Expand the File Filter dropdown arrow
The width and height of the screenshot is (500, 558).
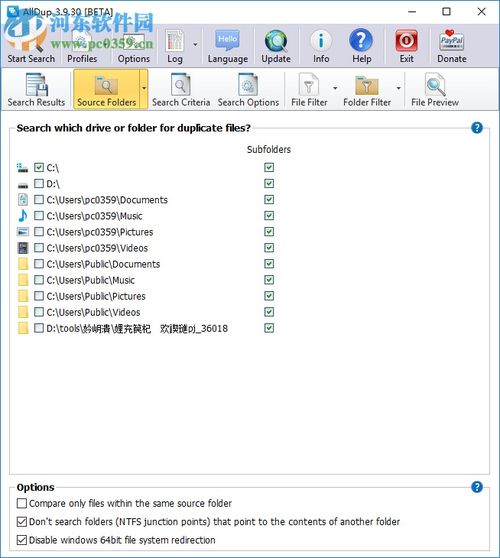pos(335,88)
